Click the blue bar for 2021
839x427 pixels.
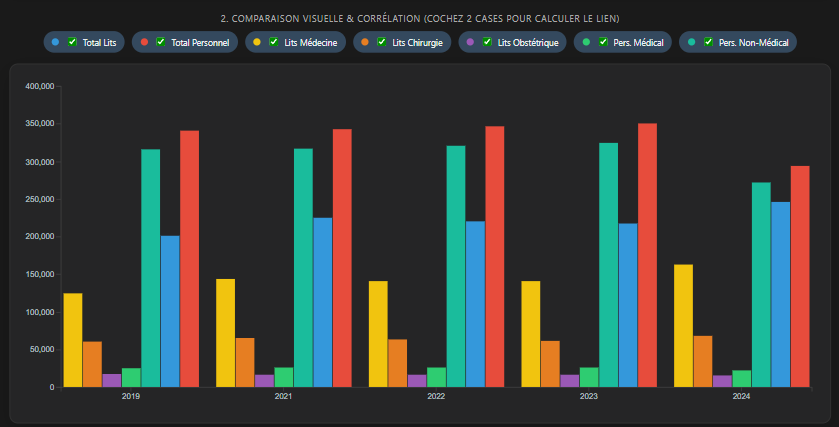pyautogui.click(x=322, y=302)
